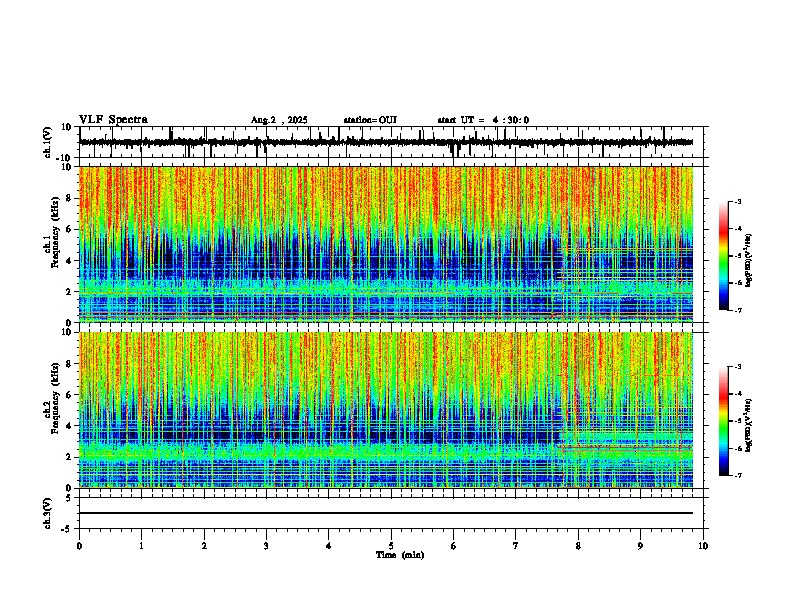Click the ch.1 waveform voltage trace

point(386,142)
